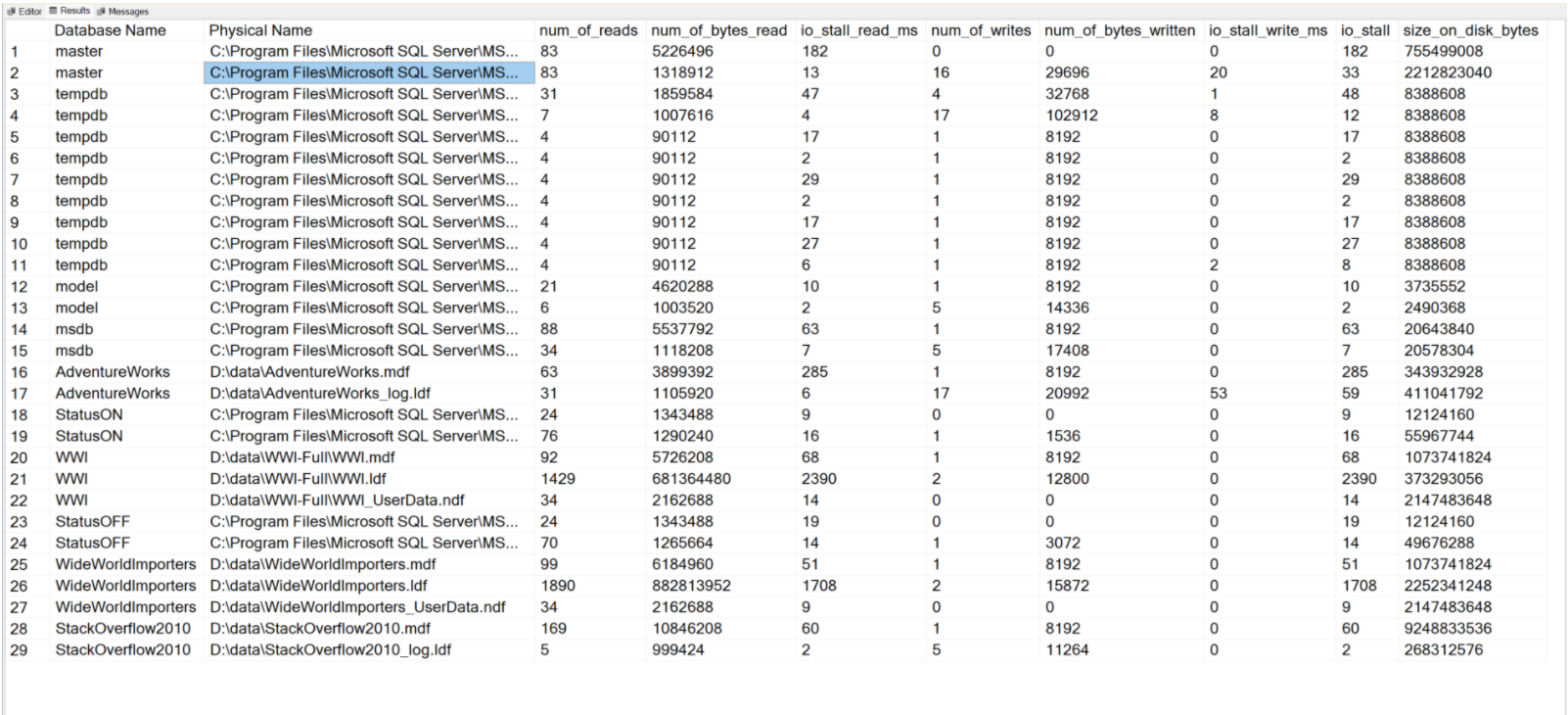Select the D:\data\WideWorldImporters.ldf cell

point(319,586)
